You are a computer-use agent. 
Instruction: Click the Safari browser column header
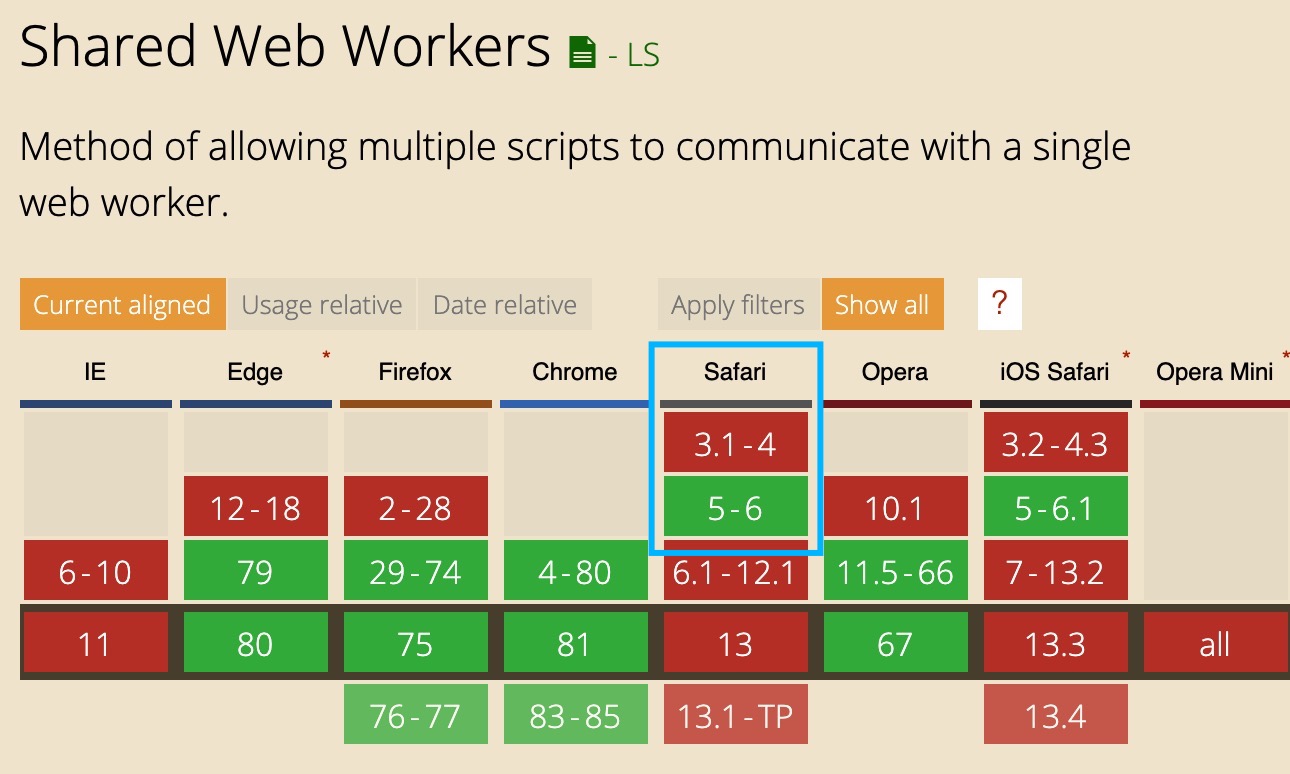(x=735, y=373)
